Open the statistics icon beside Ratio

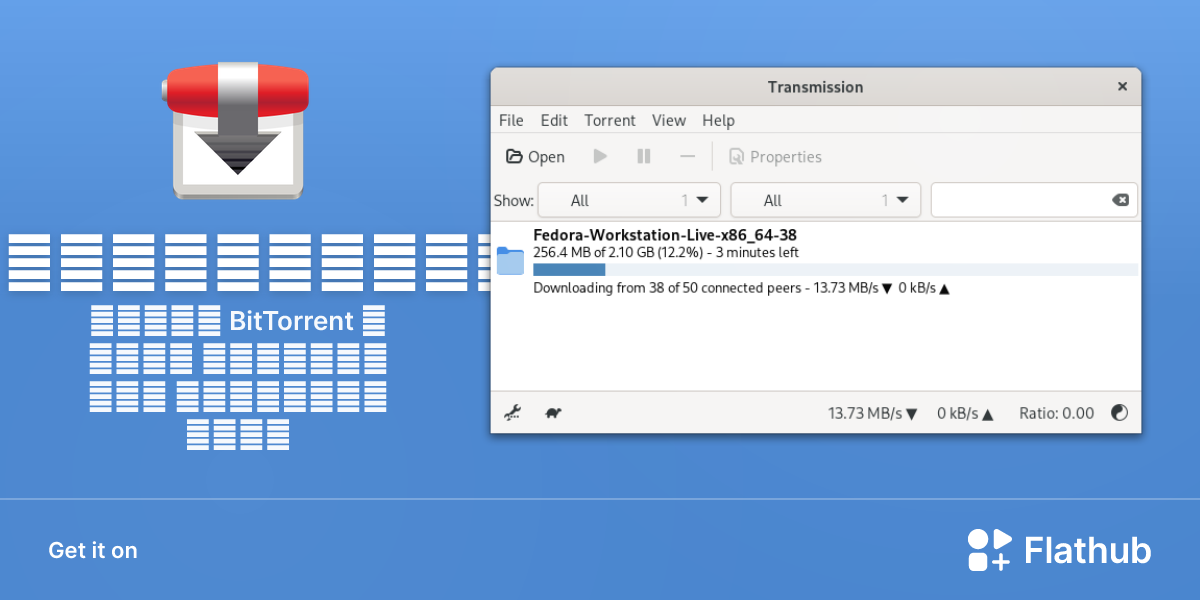[x=1120, y=412]
